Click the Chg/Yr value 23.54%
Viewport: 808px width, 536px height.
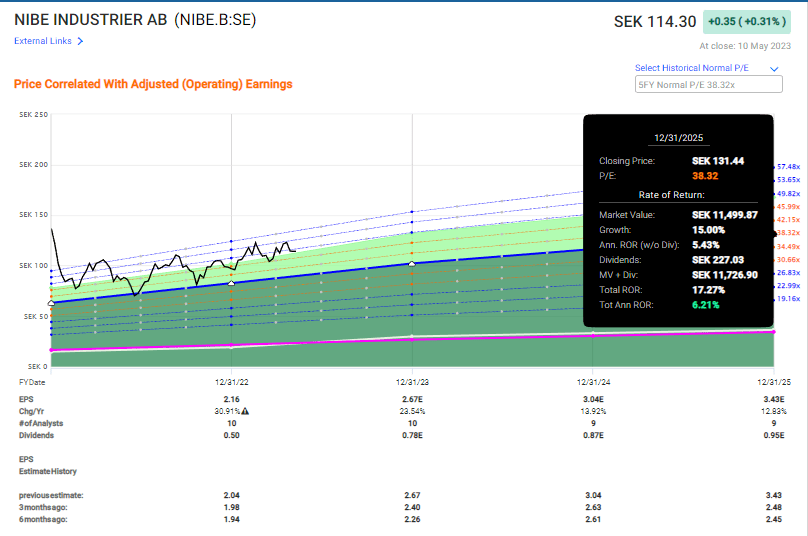point(412,411)
